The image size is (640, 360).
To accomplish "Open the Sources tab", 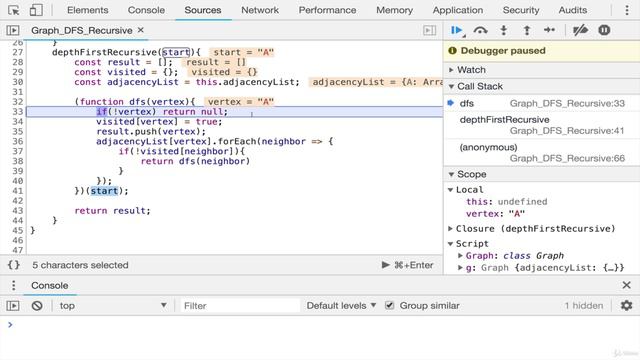I will 203,10.
